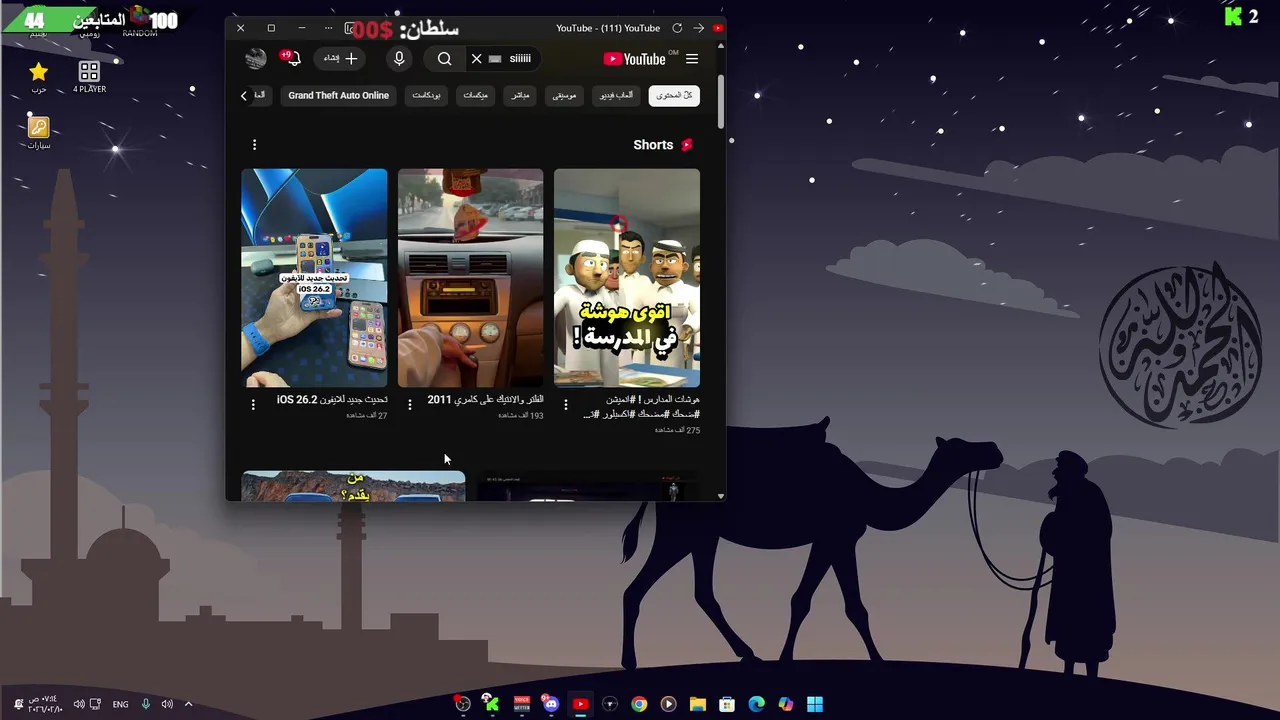The width and height of the screenshot is (1280, 720).
Task: Switch the ENG input language
Action: pyautogui.click(x=120, y=704)
